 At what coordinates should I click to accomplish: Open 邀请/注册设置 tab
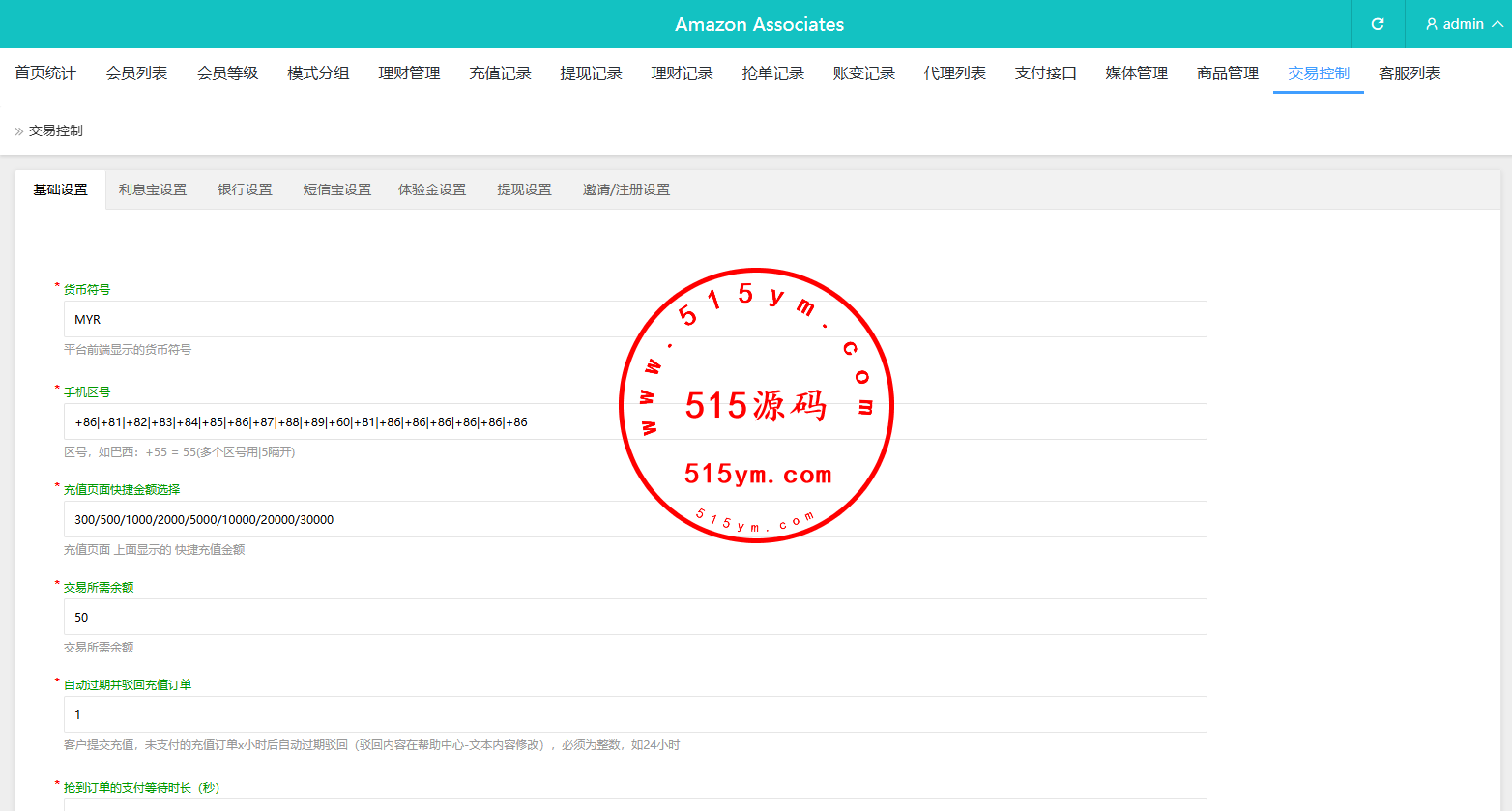625,189
